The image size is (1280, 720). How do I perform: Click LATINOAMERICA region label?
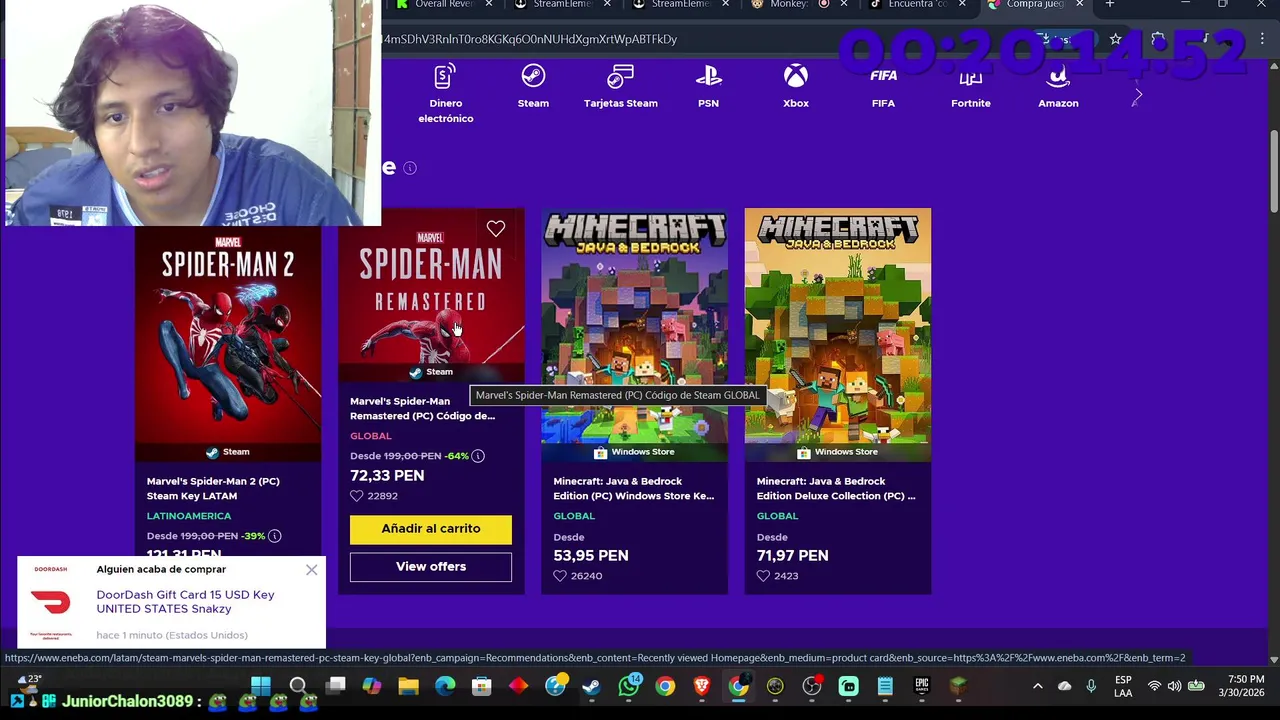pos(189,516)
